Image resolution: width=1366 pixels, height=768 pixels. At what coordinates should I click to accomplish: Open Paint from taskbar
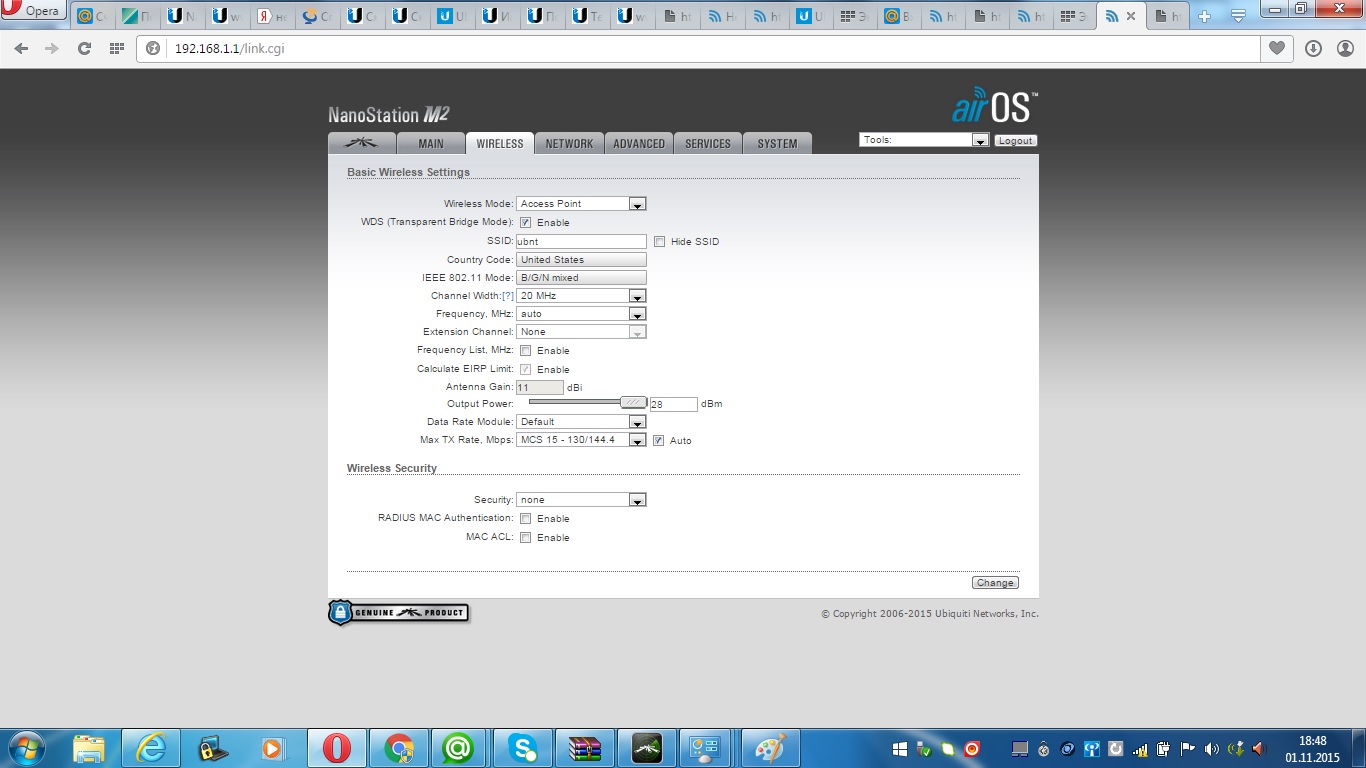click(x=769, y=748)
